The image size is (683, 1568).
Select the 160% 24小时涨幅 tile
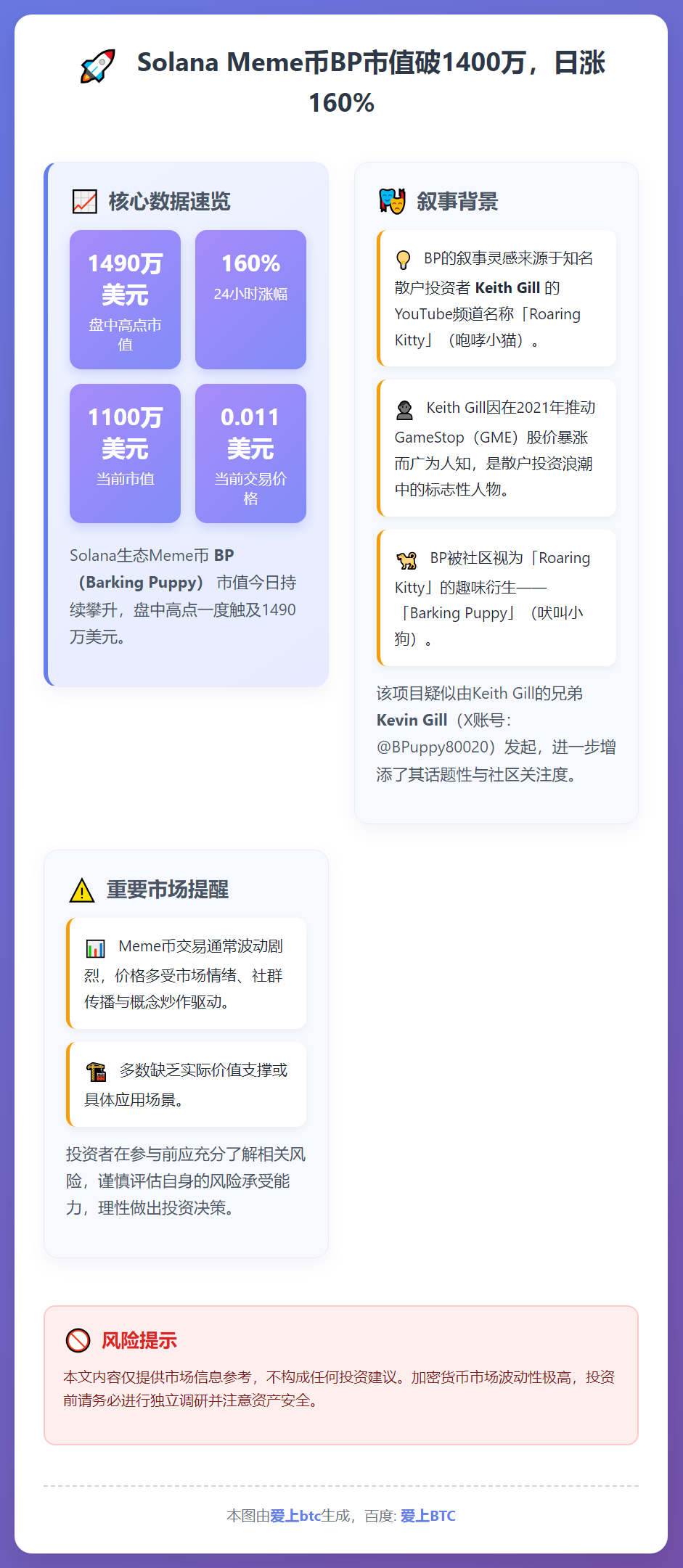250,300
